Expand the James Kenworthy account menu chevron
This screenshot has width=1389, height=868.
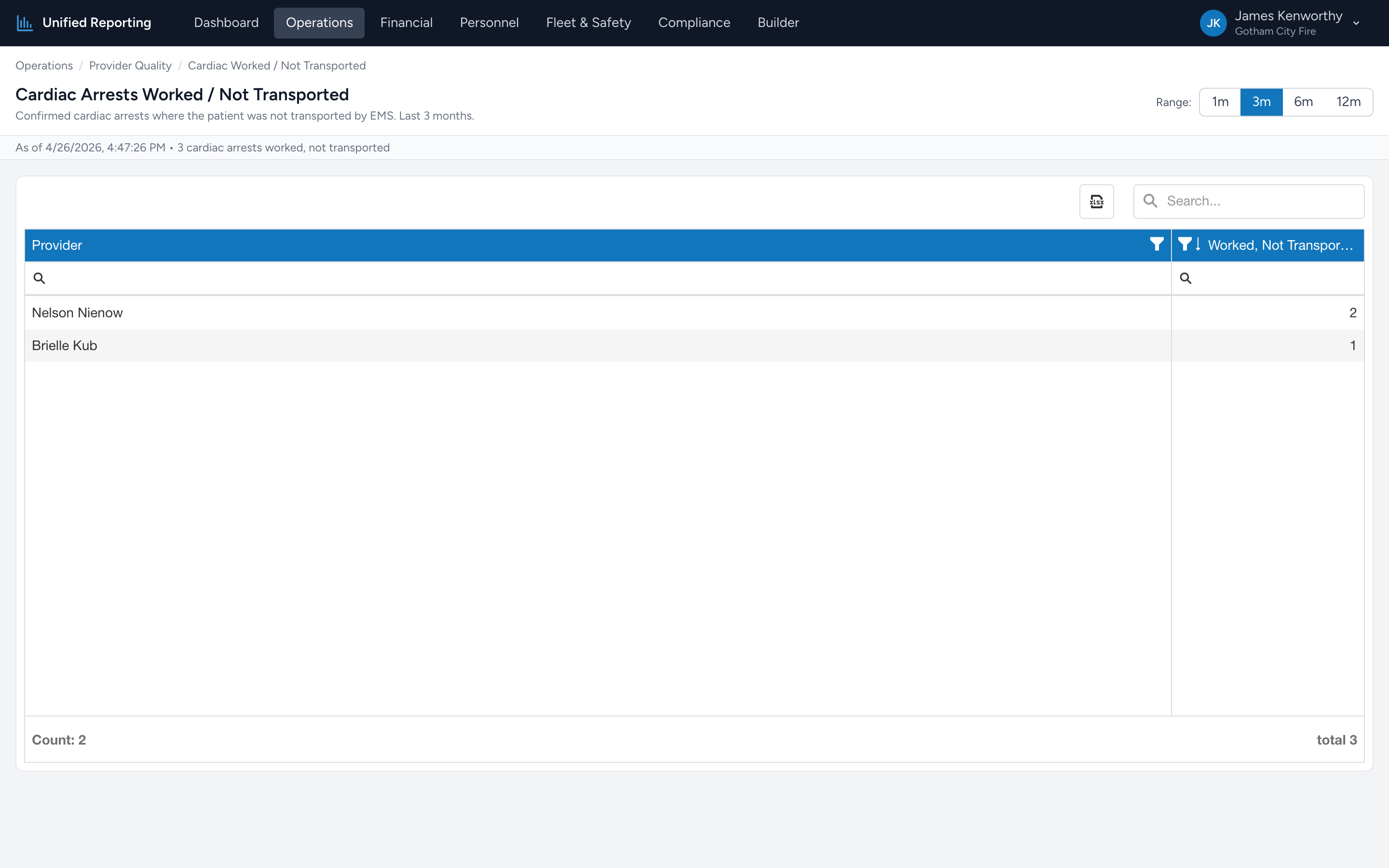click(x=1356, y=24)
